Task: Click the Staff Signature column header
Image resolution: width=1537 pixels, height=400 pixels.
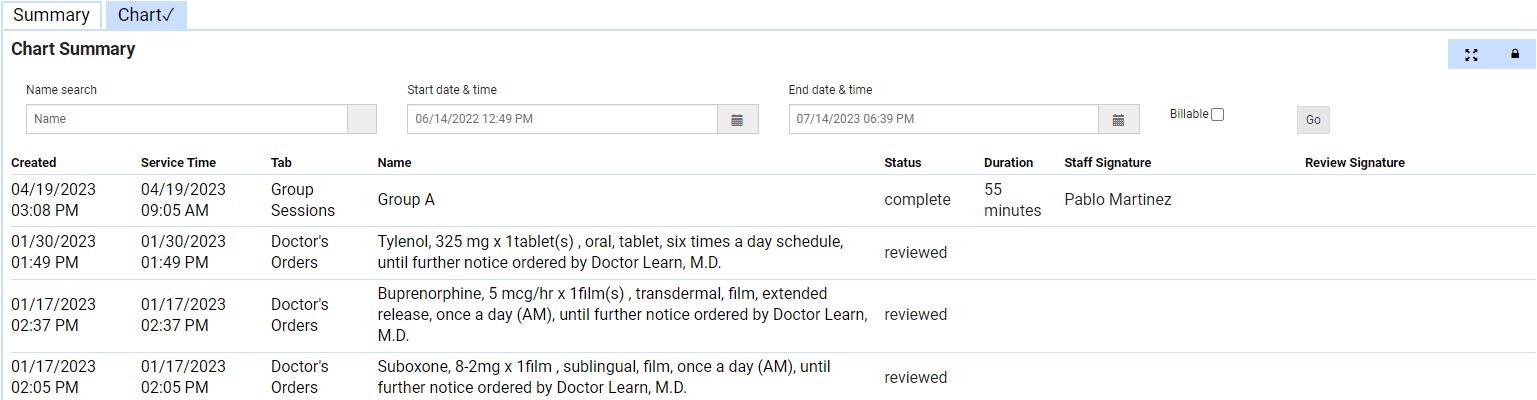Action: click(x=1107, y=163)
